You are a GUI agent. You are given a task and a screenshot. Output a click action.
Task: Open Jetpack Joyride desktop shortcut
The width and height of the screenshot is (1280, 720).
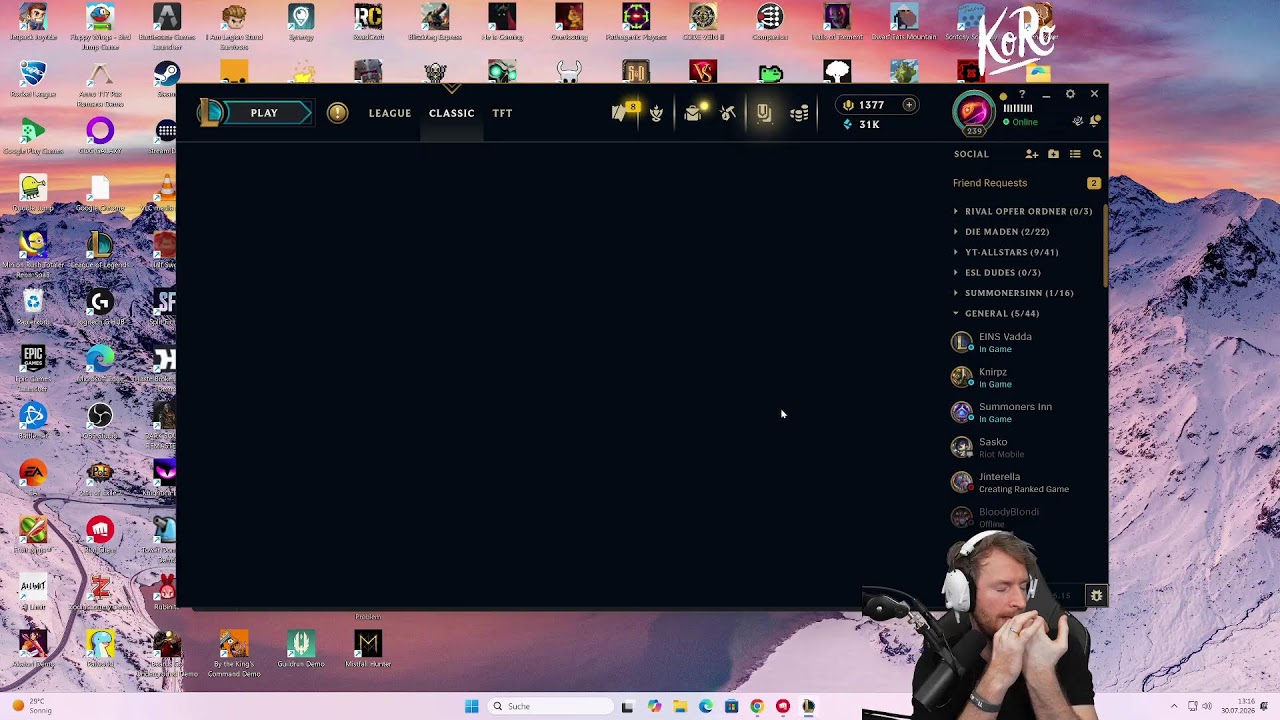pyautogui.click(x=33, y=22)
